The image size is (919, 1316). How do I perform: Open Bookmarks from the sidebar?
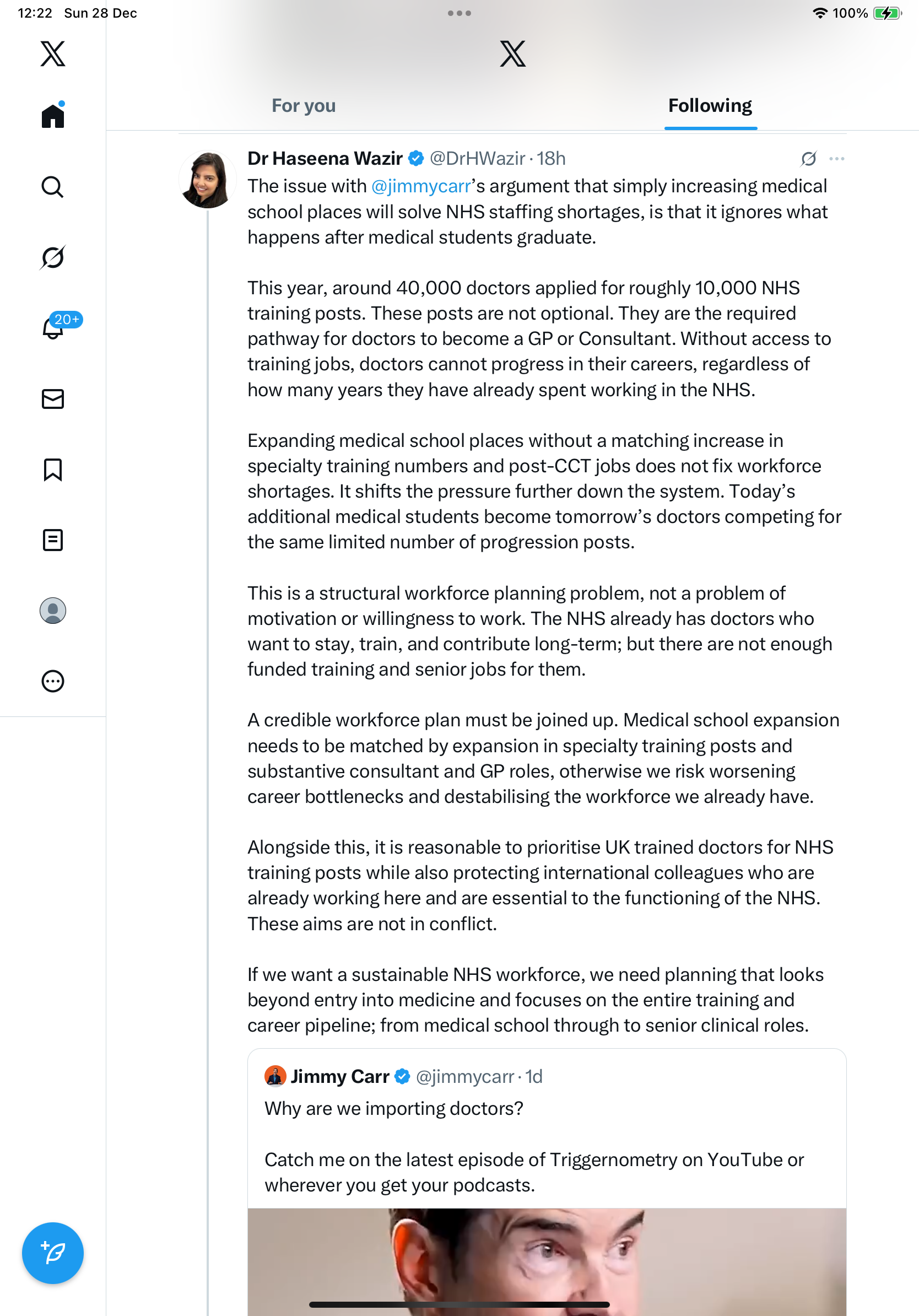click(53, 470)
